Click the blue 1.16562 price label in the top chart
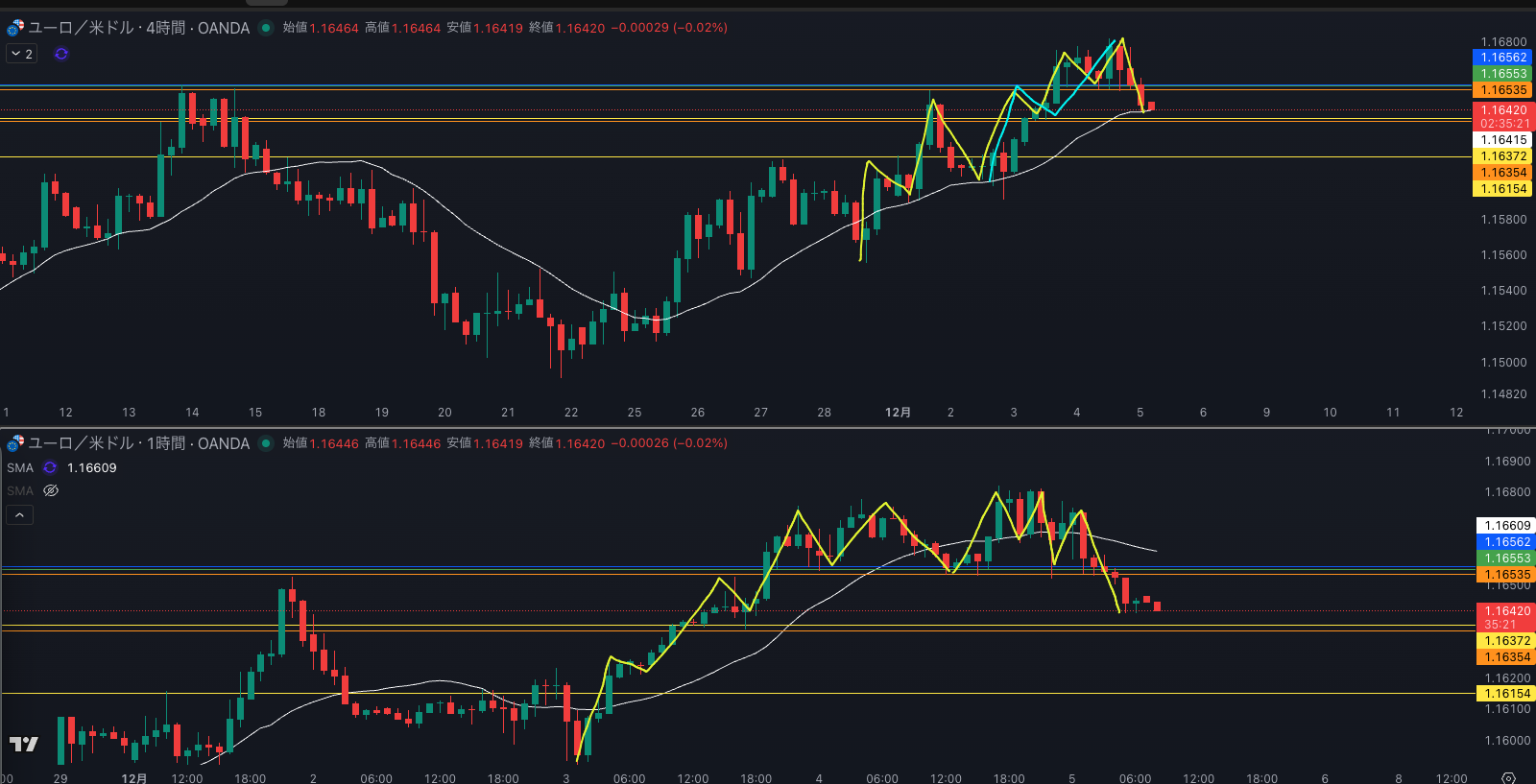 (x=1503, y=58)
